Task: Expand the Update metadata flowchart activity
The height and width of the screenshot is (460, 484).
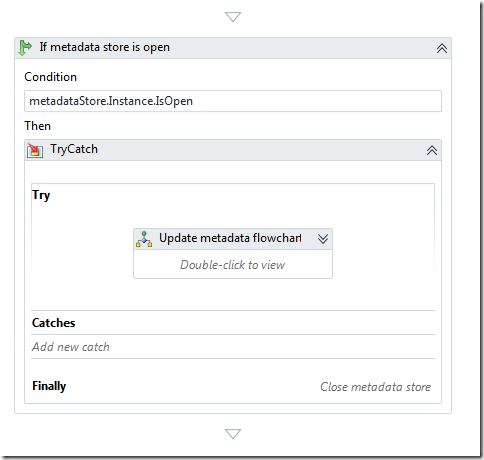Action: coord(323,239)
